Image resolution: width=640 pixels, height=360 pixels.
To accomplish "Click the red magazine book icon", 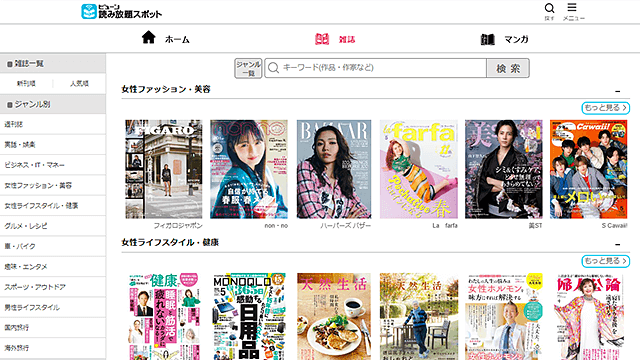I will coord(322,39).
